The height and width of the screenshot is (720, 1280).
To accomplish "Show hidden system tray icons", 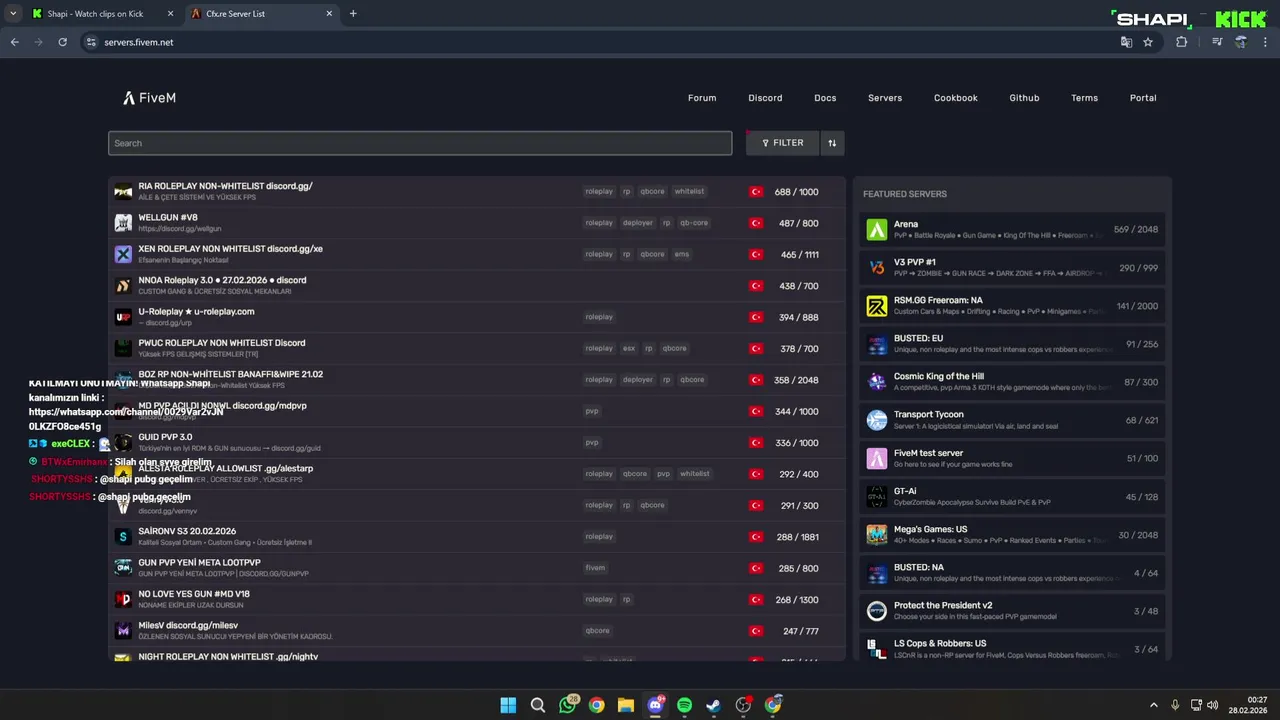I will [1153, 705].
